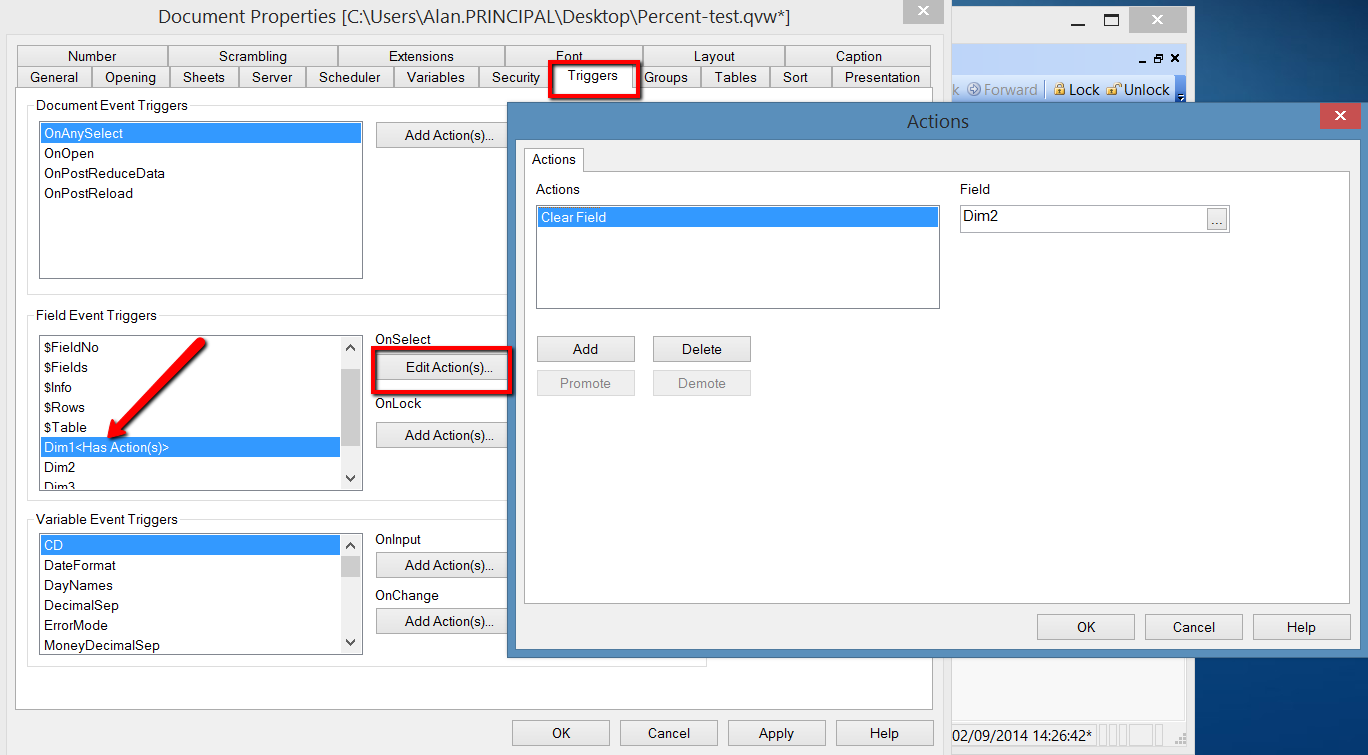The width and height of the screenshot is (1368, 755).
Task: Open the Caption tab
Action: point(859,56)
